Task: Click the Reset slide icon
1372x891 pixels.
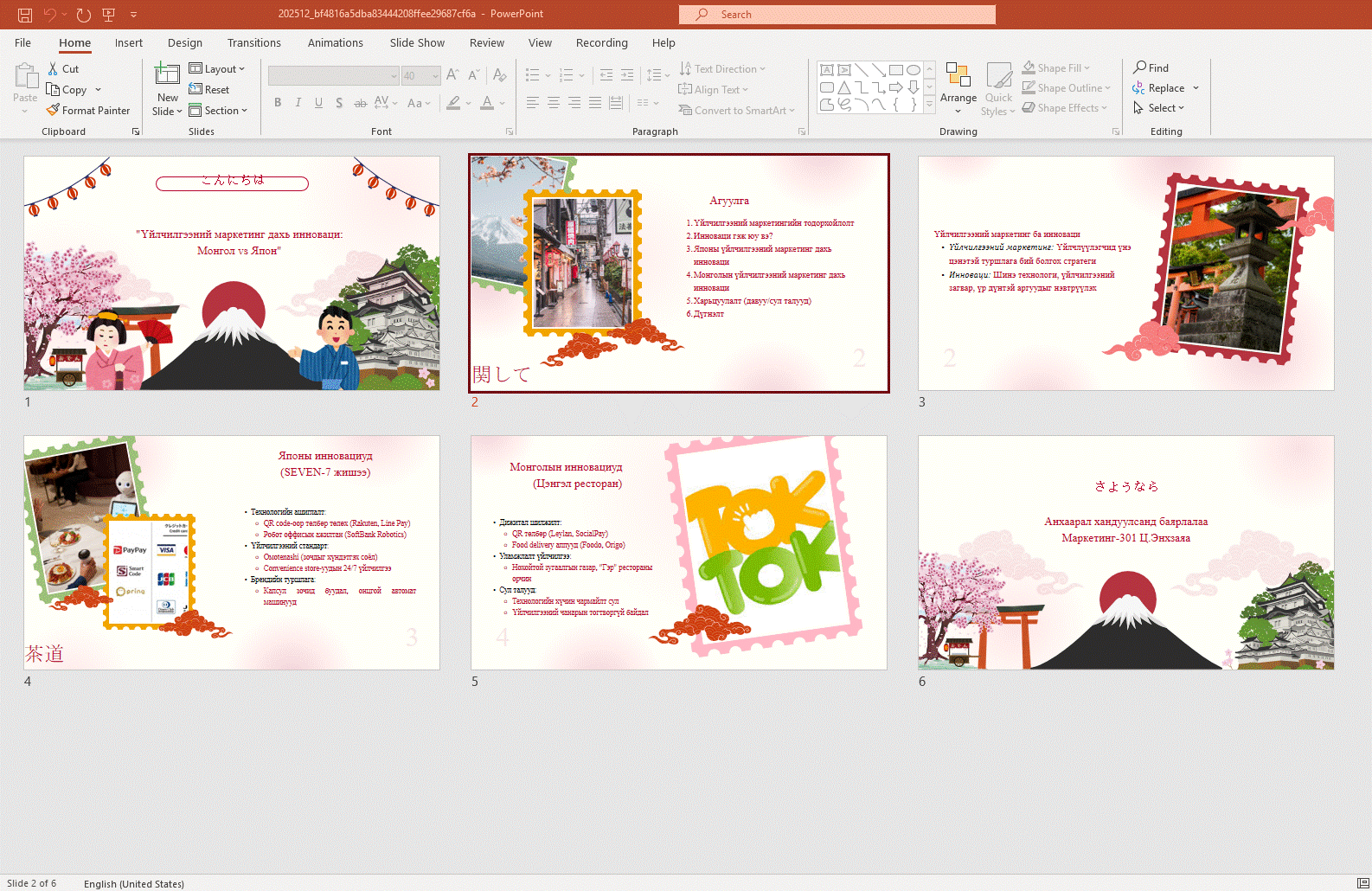Action: pyautogui.click(x=196, y=90)
